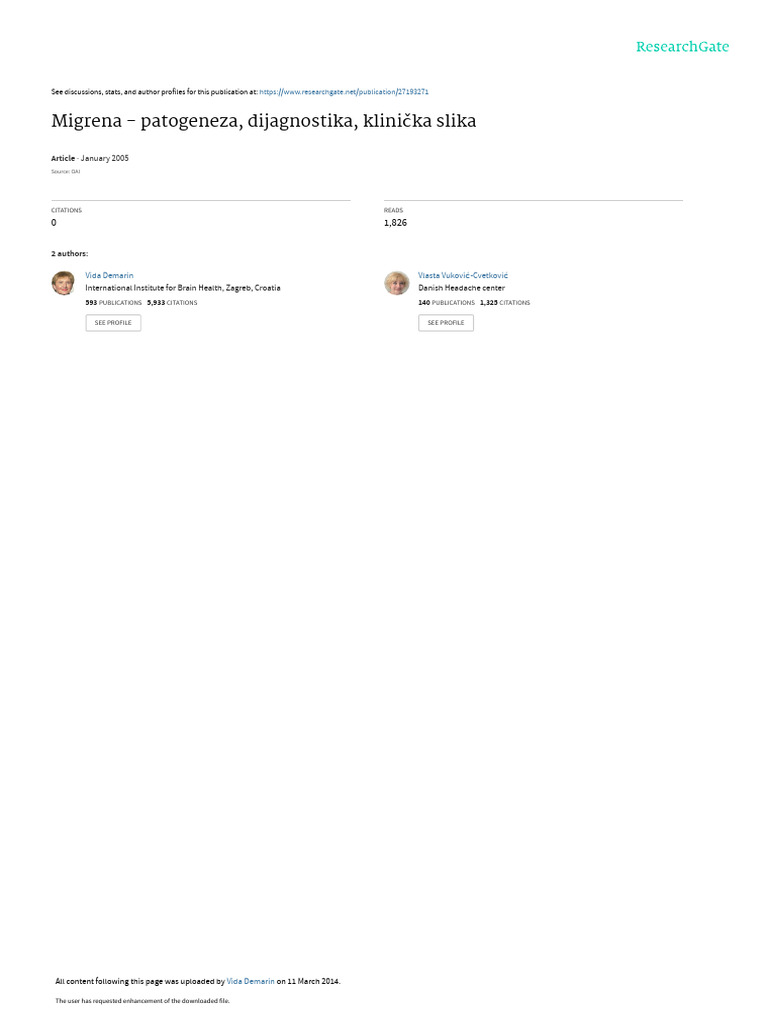Select the title Migrena – patogeneza, dijagnostika
The height and width of the screenshot is (1024, 768).
tap(264, 121)
